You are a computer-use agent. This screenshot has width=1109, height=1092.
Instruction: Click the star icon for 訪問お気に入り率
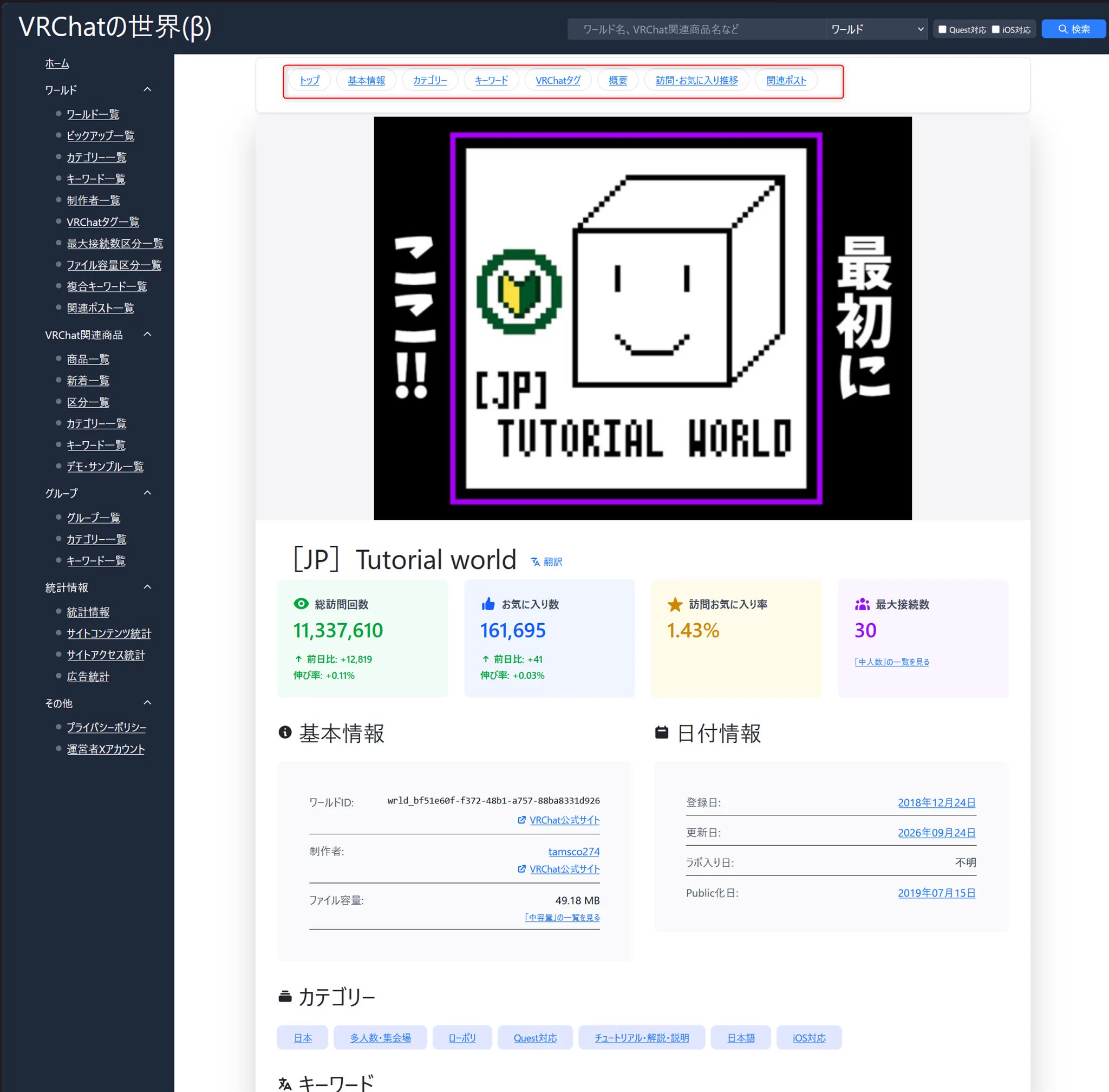point(675,605)
